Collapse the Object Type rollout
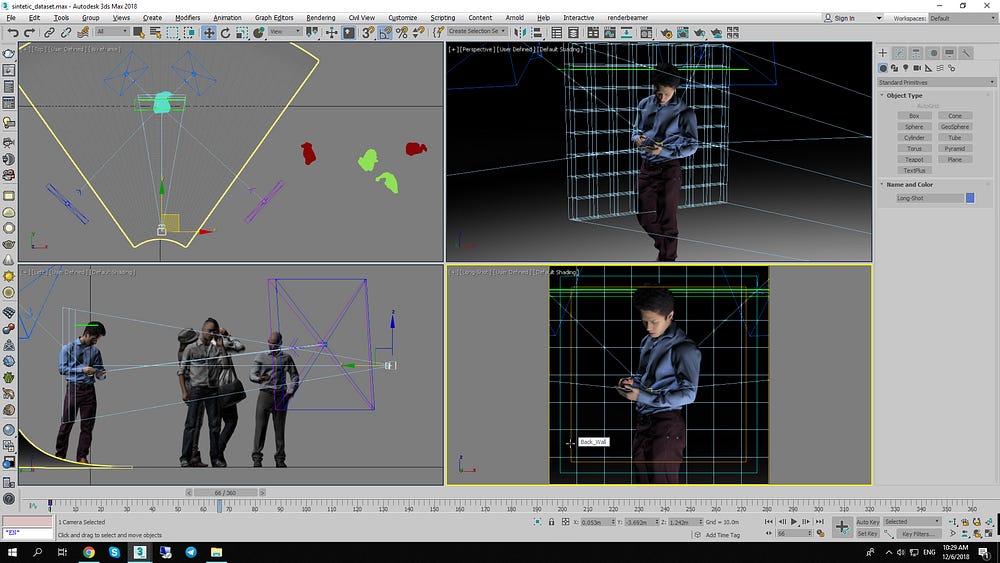1000x563 pixels. click(x=904, y=96)
